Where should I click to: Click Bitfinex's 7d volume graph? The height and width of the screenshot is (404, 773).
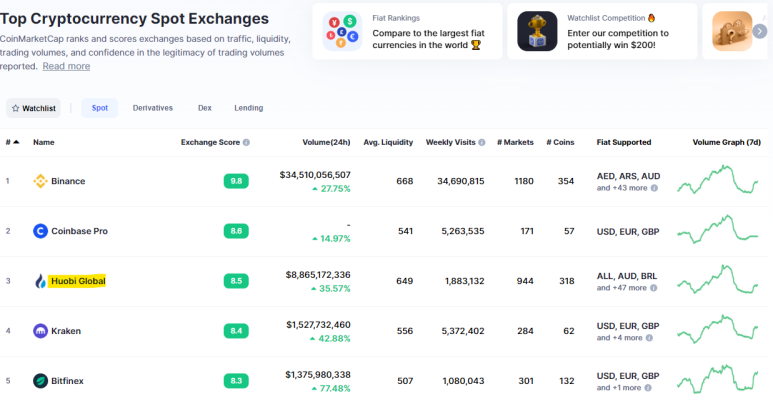point(718,379)
